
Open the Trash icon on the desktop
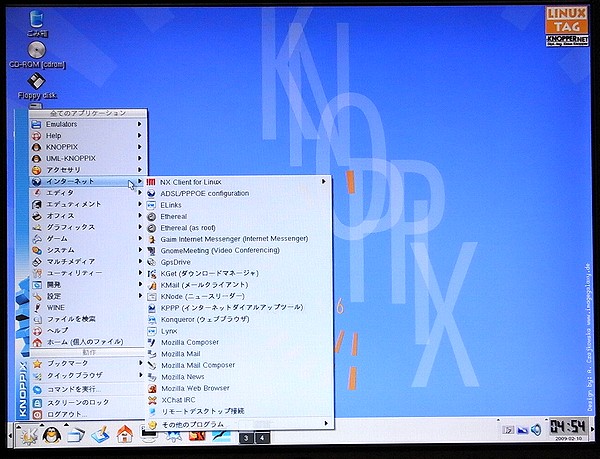[36, 20]
